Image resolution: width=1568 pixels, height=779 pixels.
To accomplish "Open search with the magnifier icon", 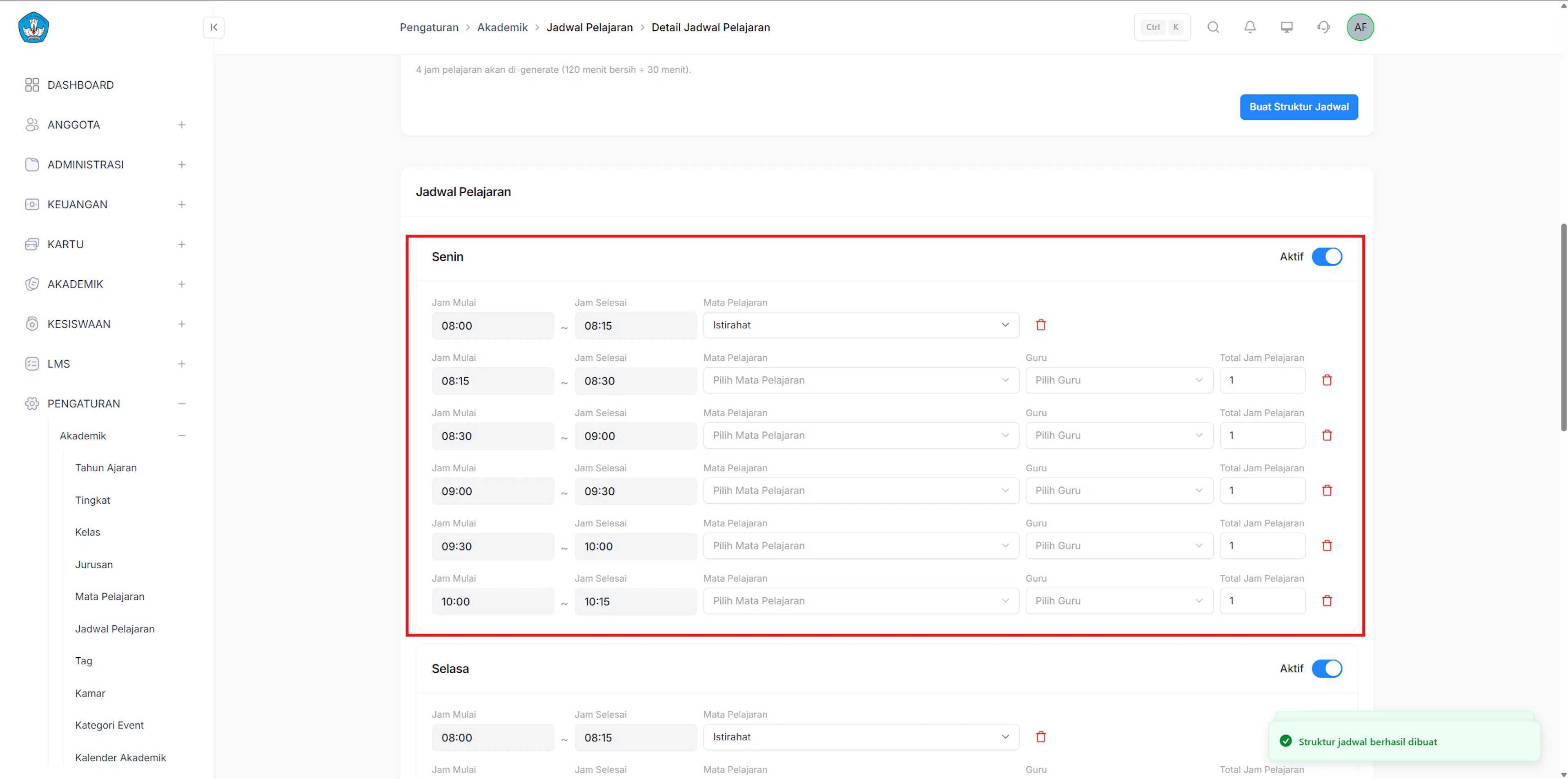I will click(x=1213, y=27).
